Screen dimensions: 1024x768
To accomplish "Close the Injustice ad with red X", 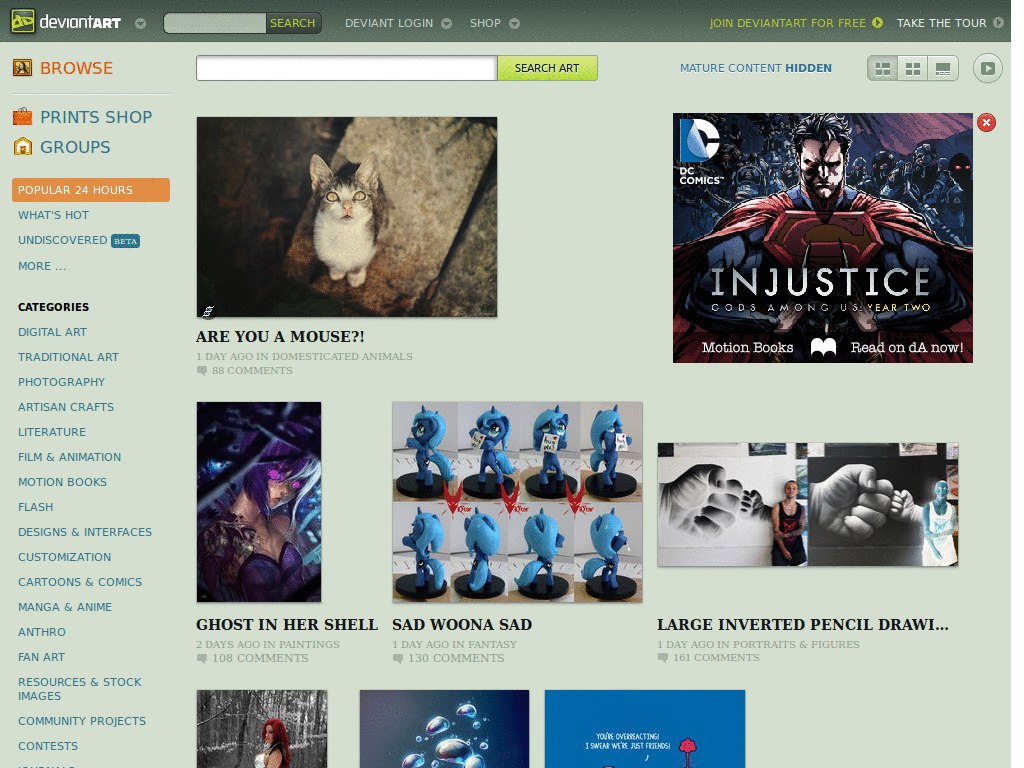I will [986, 123].
